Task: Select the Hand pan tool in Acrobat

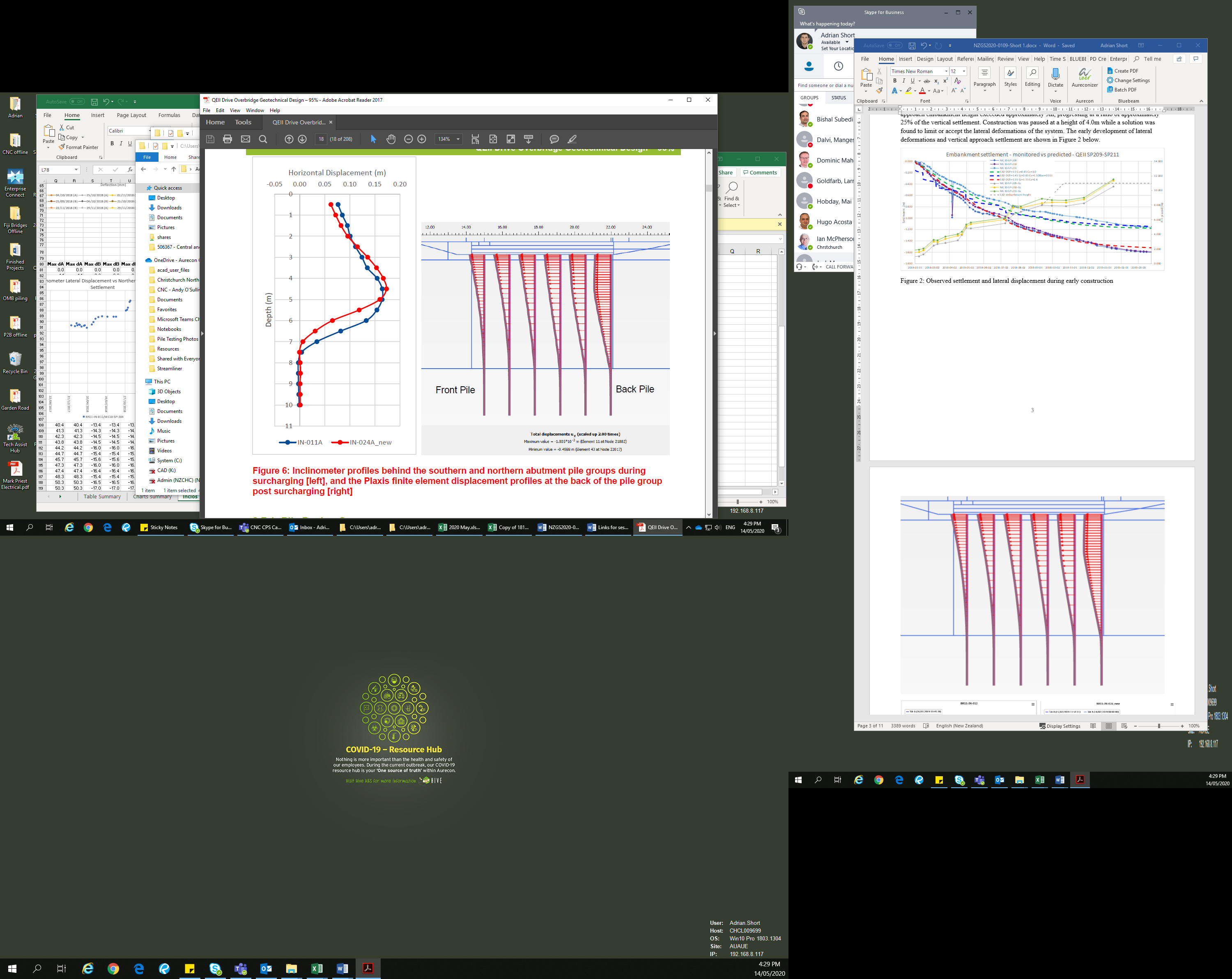Action: pos(391,139)
